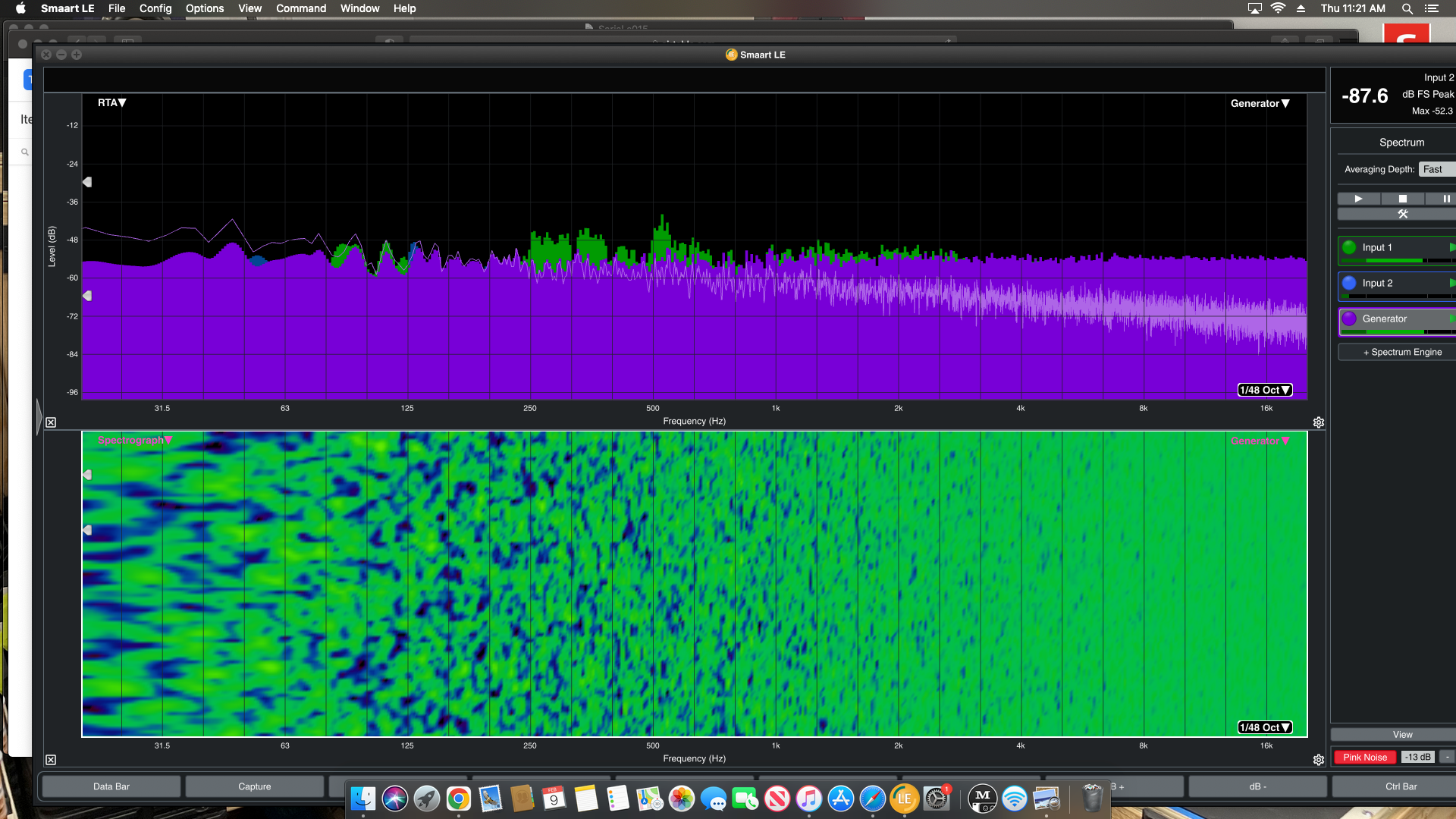Add a new Spectrum Engine

pos(1402,352)
